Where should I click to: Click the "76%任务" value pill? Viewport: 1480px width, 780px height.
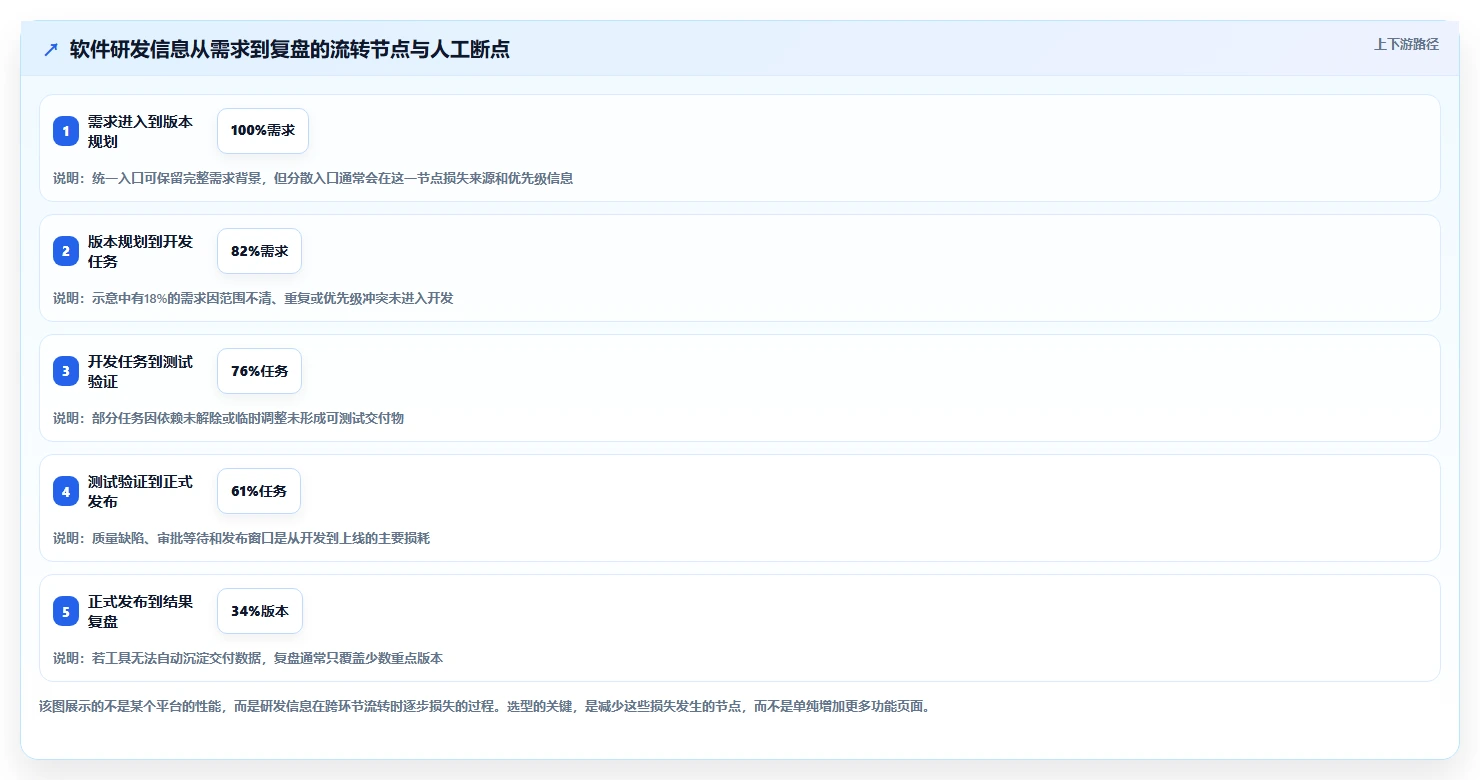pyautogui.click(x=259, y=371)
